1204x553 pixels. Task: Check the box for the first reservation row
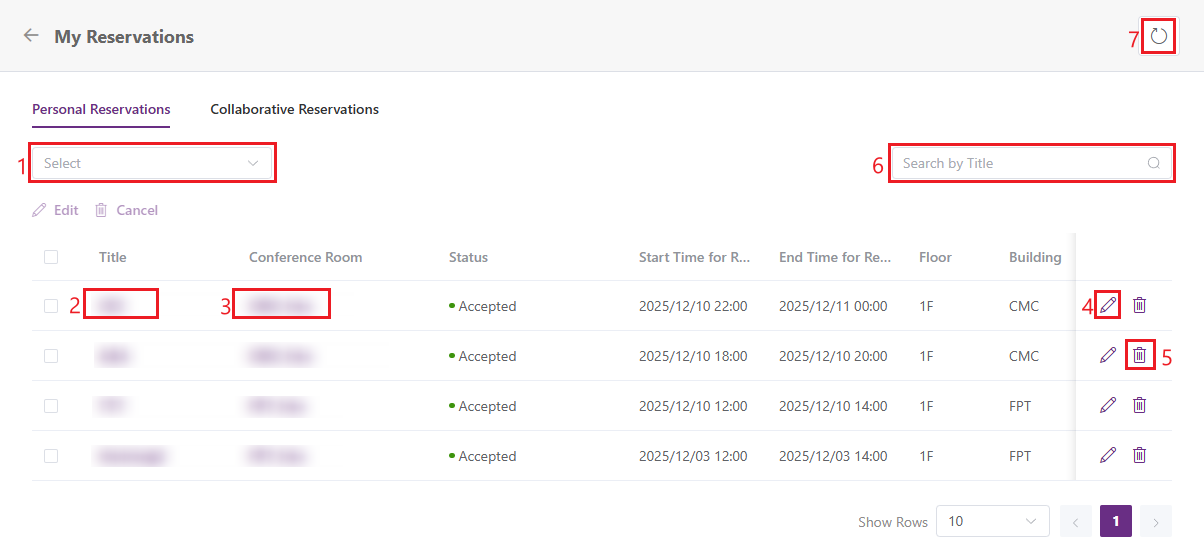pyautogui.click(x=51, y=306)
